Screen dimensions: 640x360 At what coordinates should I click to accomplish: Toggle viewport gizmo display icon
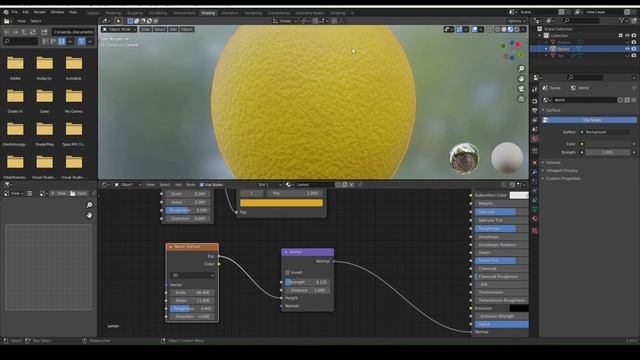(x=460, y=29)
